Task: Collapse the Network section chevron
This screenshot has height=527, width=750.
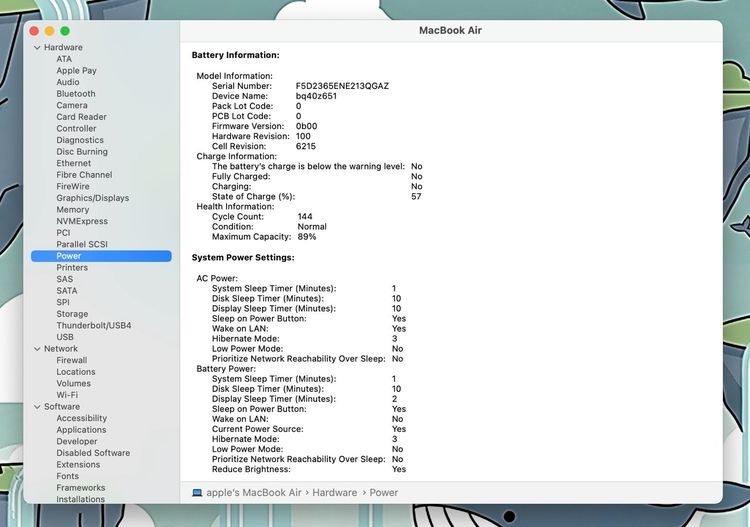Action: [x=37, y=349]
